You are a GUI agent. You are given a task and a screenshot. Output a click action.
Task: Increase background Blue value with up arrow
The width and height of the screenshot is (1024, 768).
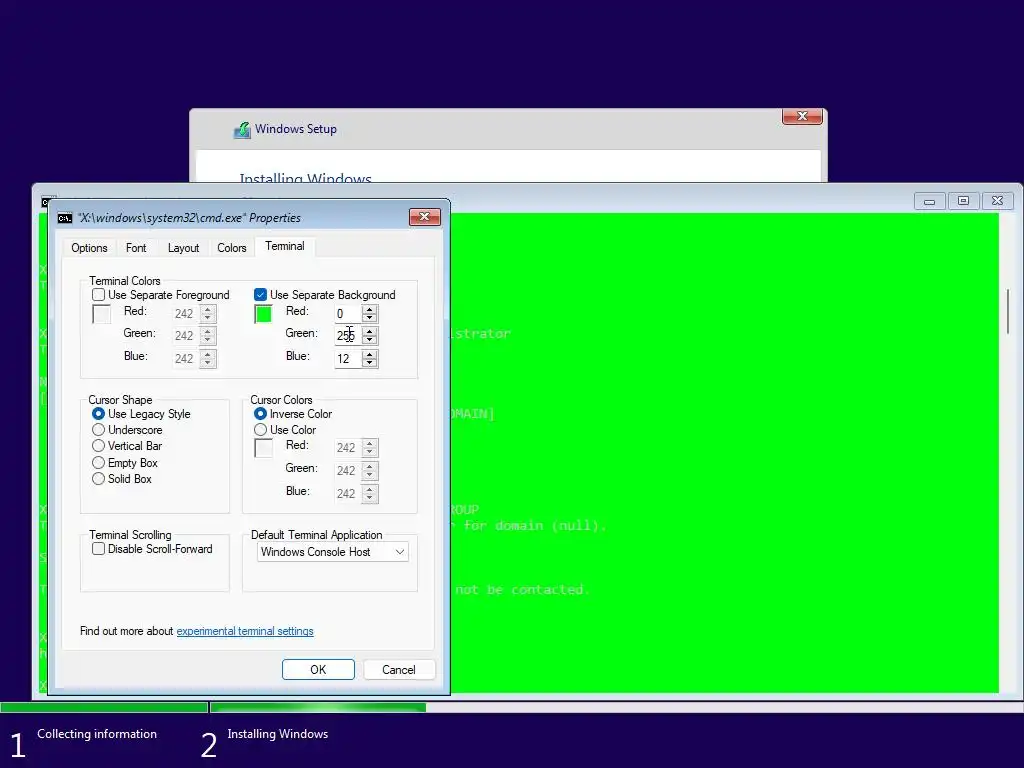coord(370,355)
